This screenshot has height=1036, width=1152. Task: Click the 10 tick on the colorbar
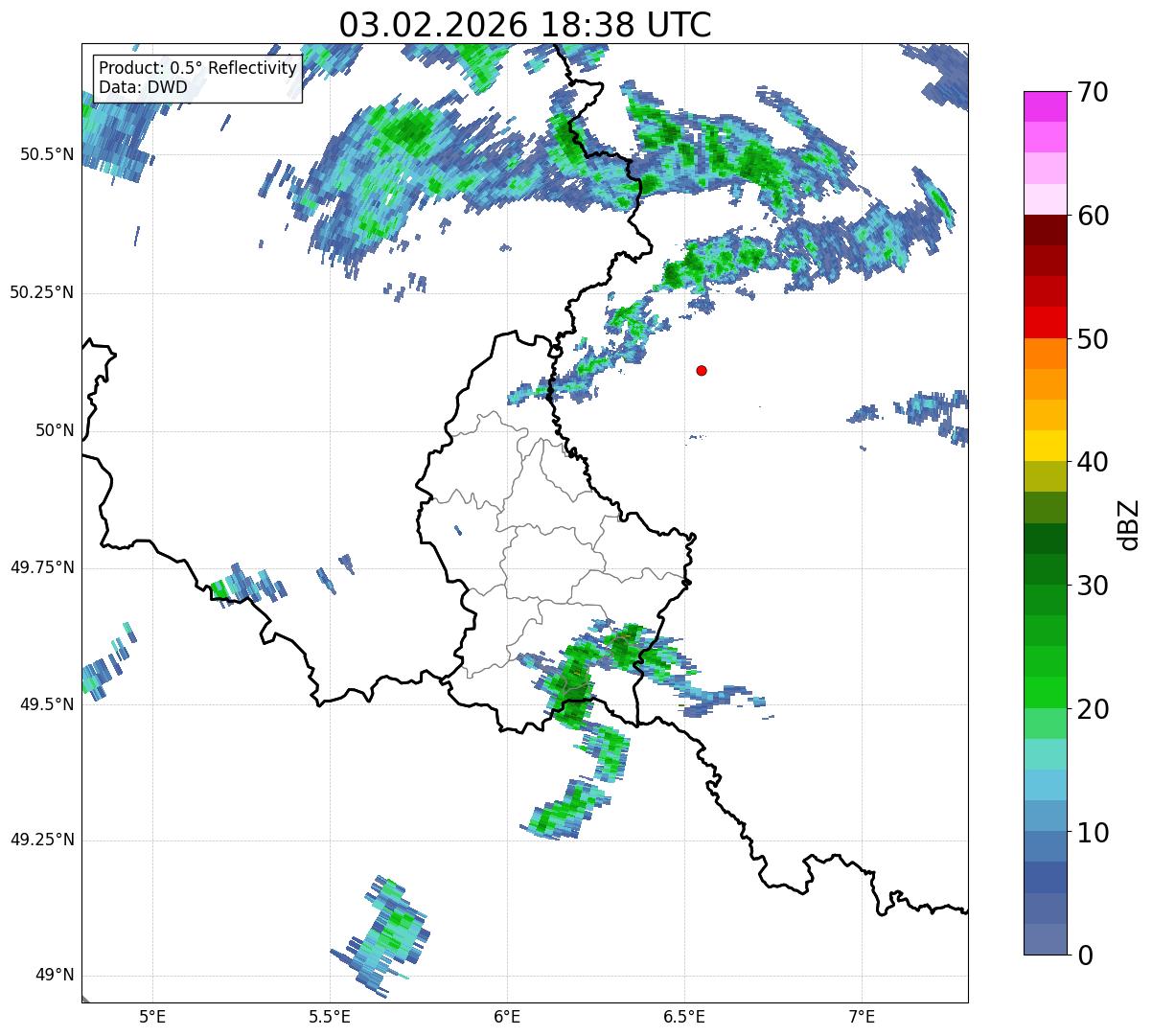(1093, 833)
